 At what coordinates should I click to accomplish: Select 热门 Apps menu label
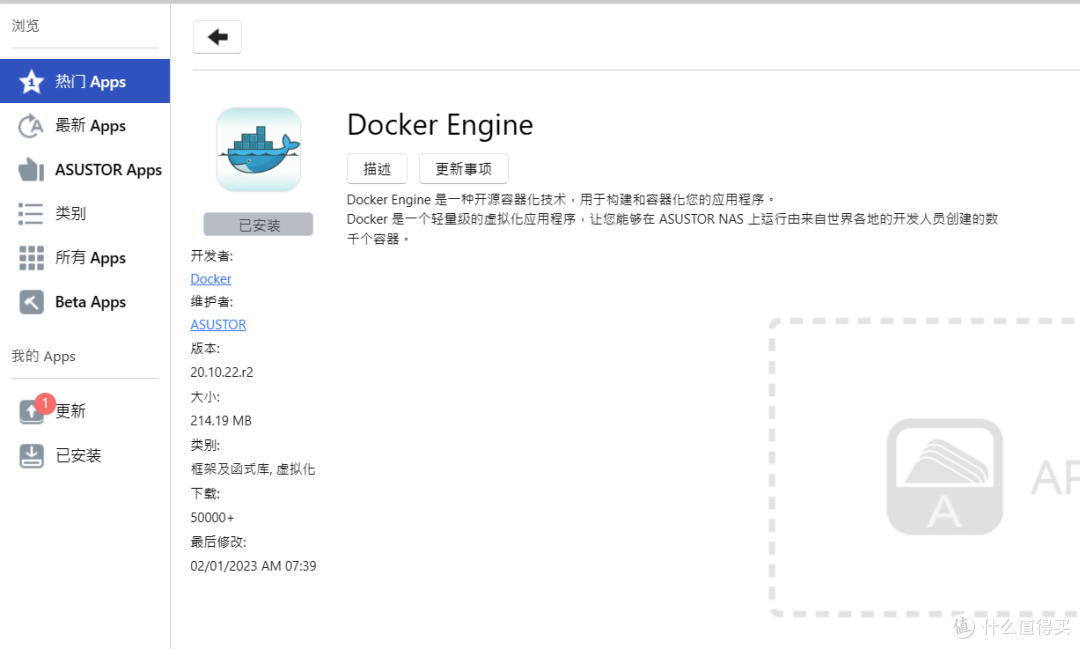[x=90, y=81]
